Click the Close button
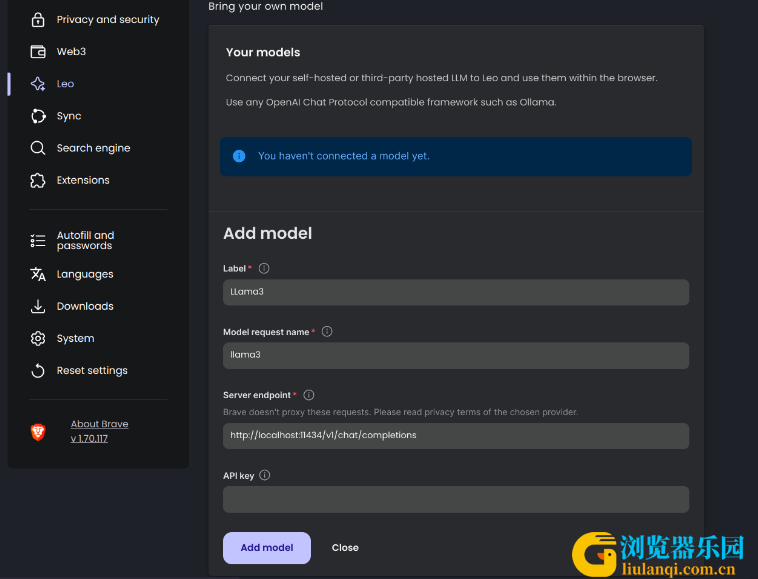Viewport: 758px width, 579px height. [345, 548]
